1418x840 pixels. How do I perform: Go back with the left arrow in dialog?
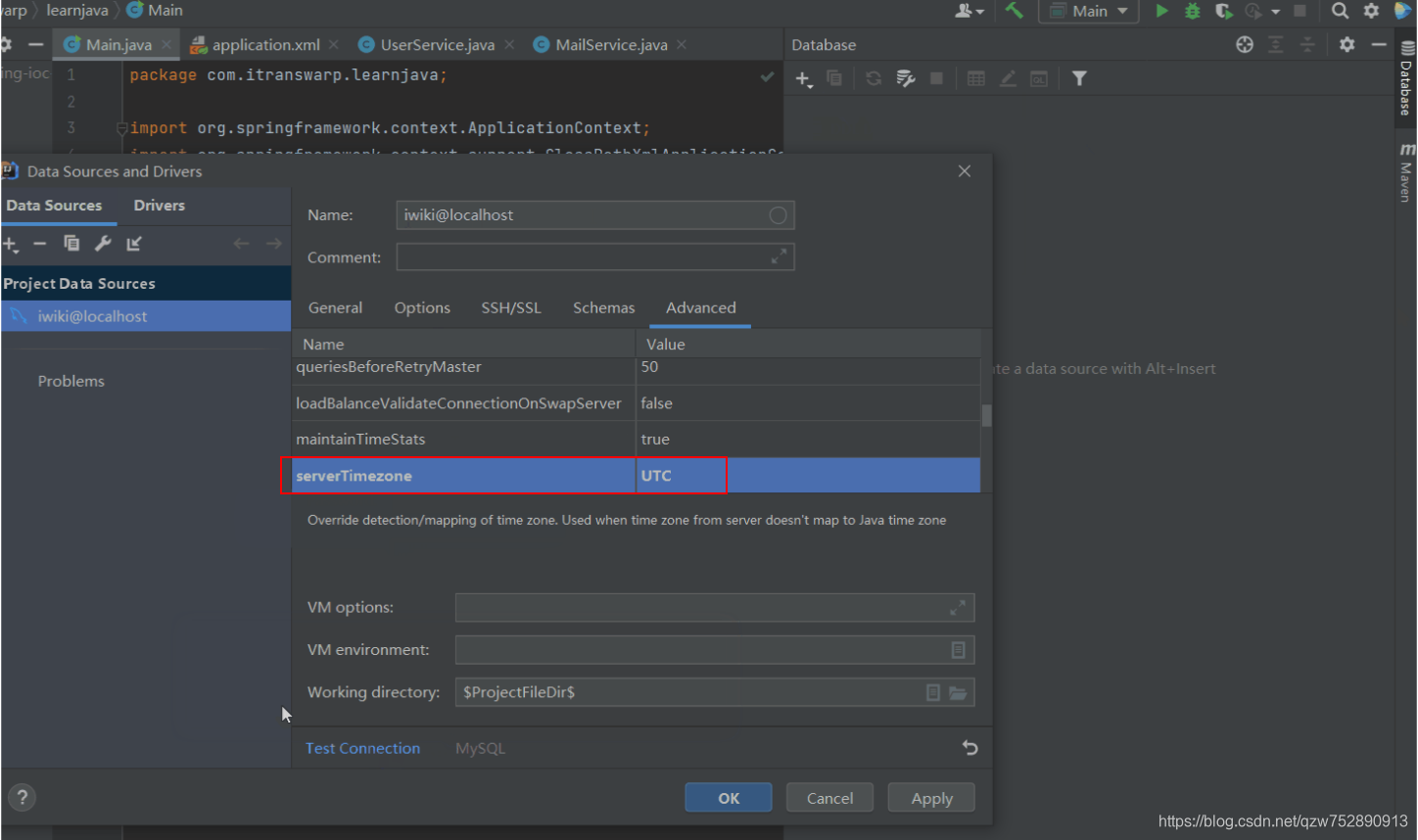(x=241, y=244)
